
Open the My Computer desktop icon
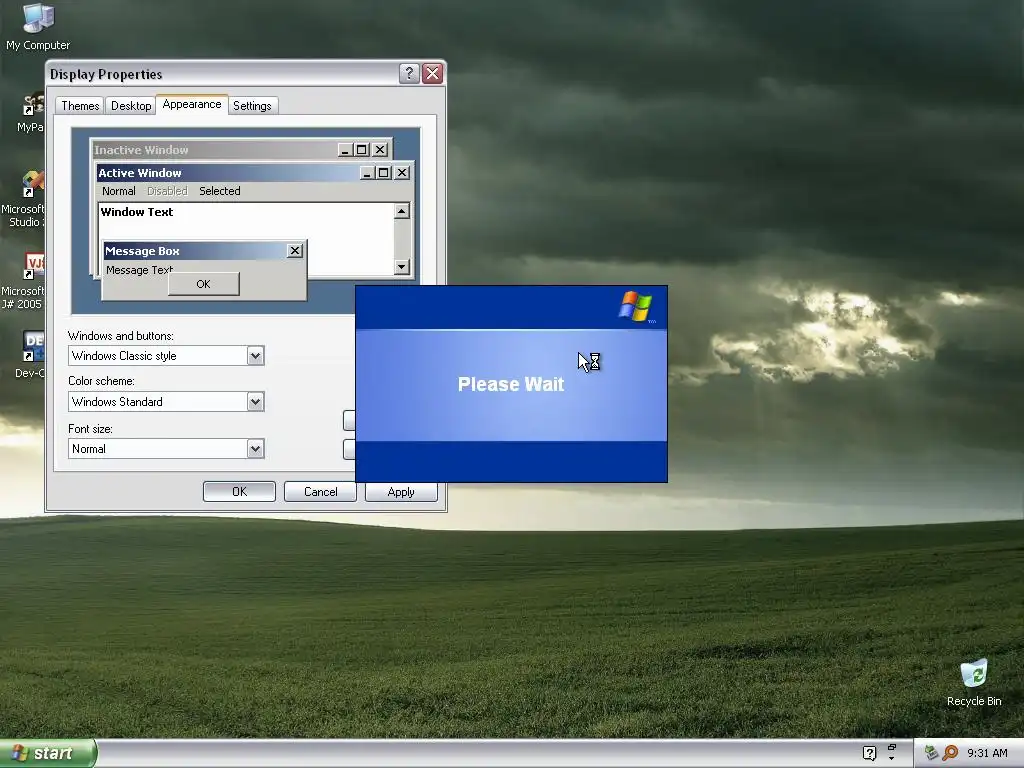tap(38, 26)
